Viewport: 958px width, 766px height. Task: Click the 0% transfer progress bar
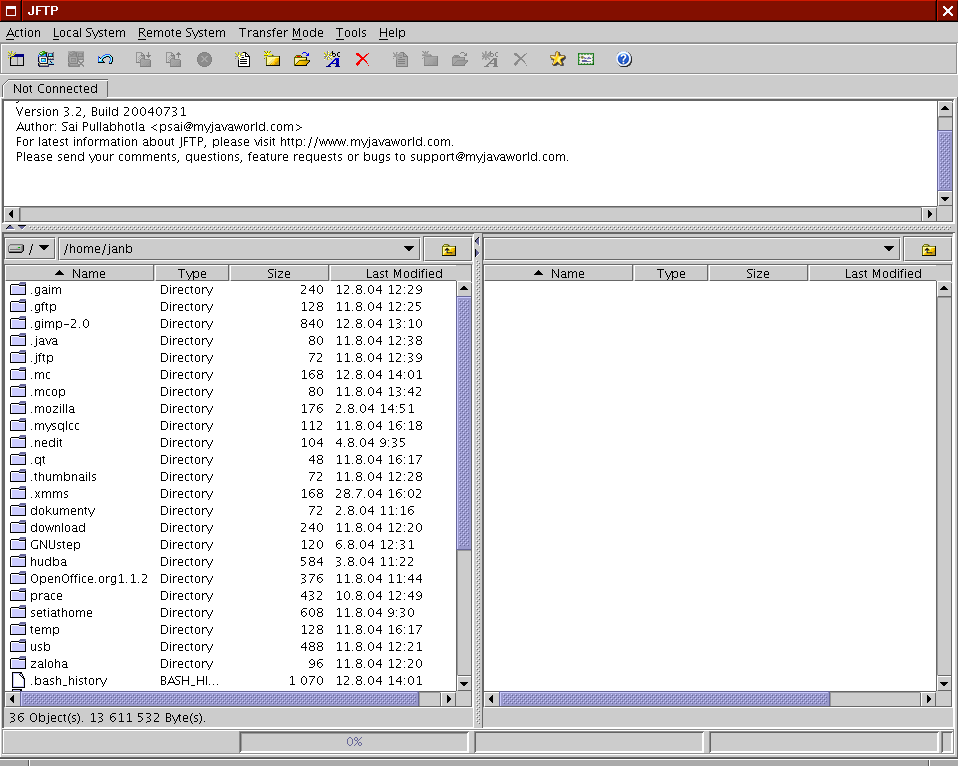coord(354,742)
